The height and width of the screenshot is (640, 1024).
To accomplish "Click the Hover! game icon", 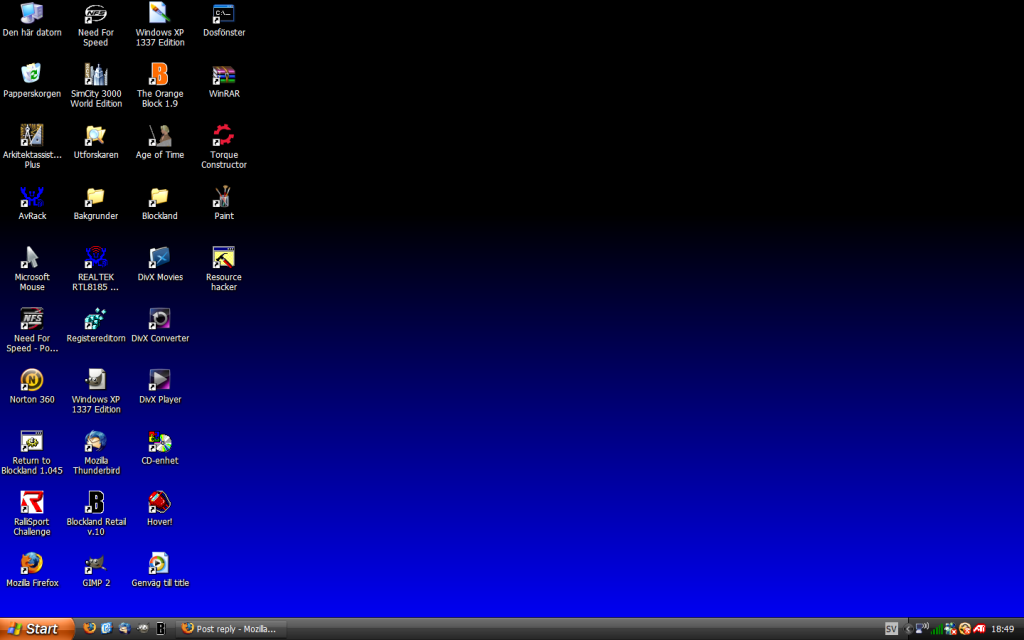I will click(160, 503).
